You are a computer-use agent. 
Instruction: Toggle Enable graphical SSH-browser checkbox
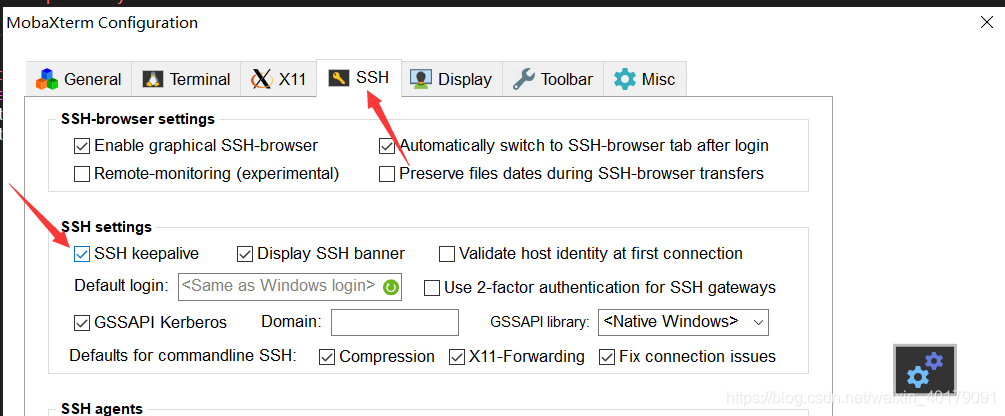[81, 146]
